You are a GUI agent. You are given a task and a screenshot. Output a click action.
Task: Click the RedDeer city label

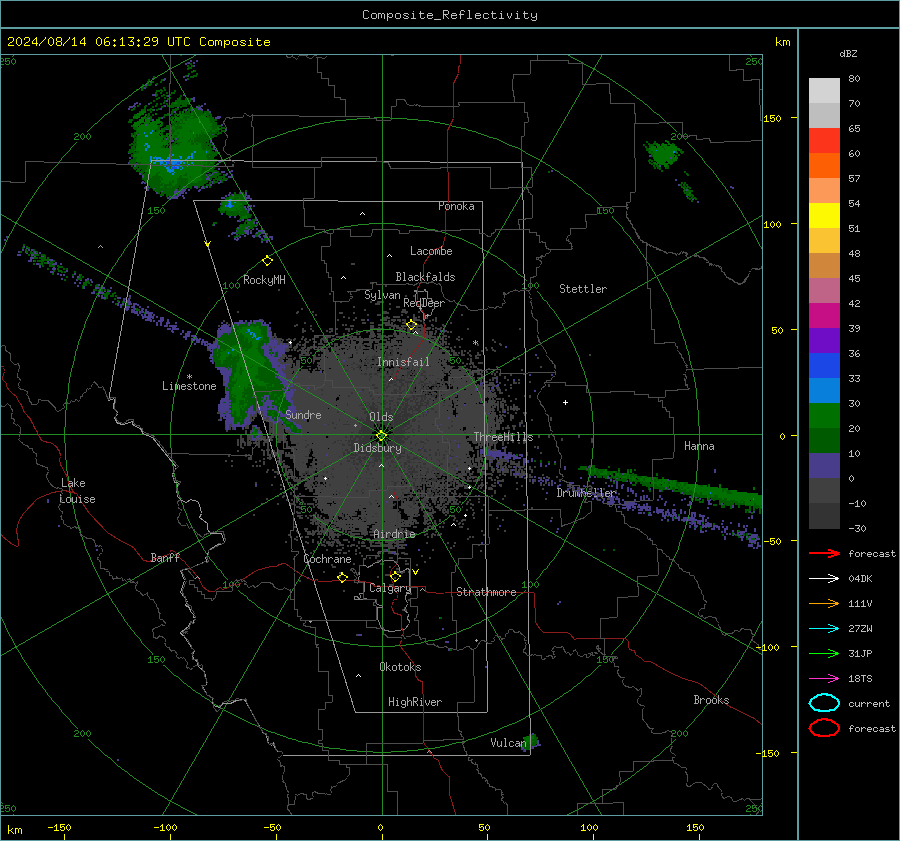[424, 303]
